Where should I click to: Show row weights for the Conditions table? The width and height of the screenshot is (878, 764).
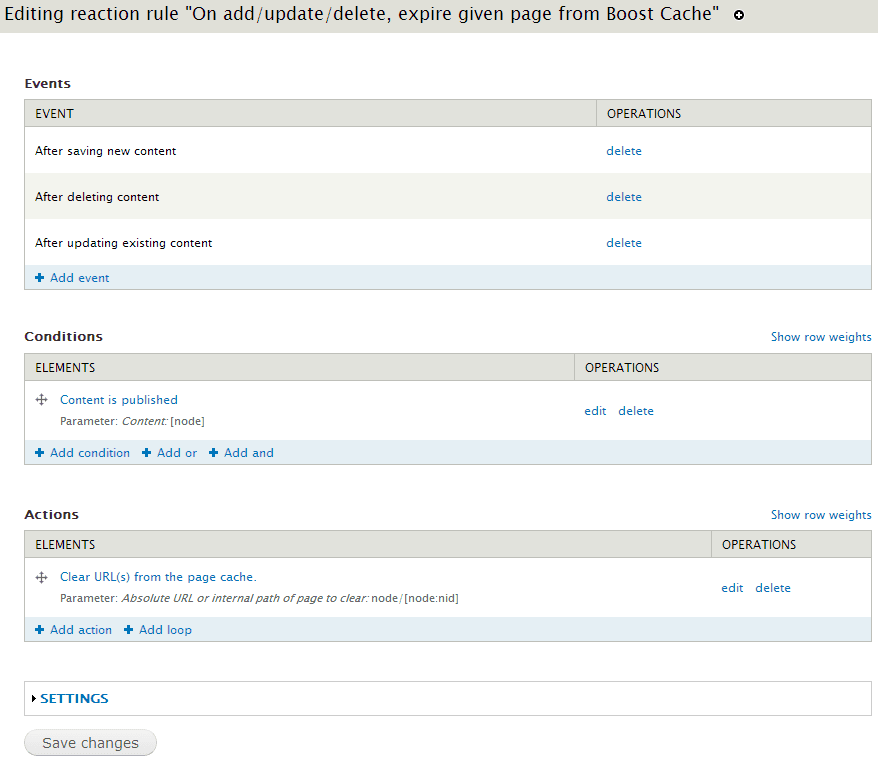pos(820,336)
